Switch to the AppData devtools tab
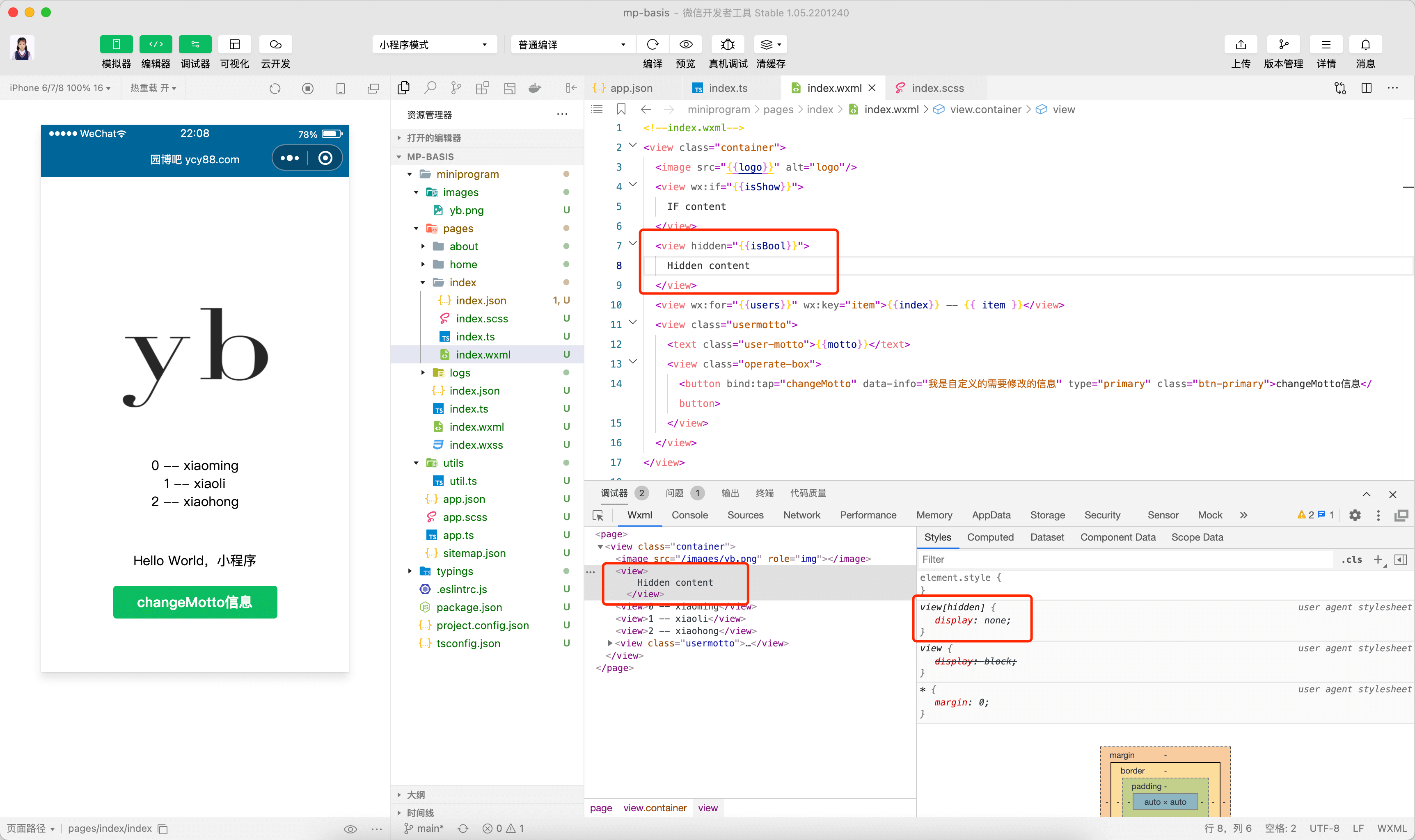This screenshot has width=1415, height=840. click(x=991, y=515)
